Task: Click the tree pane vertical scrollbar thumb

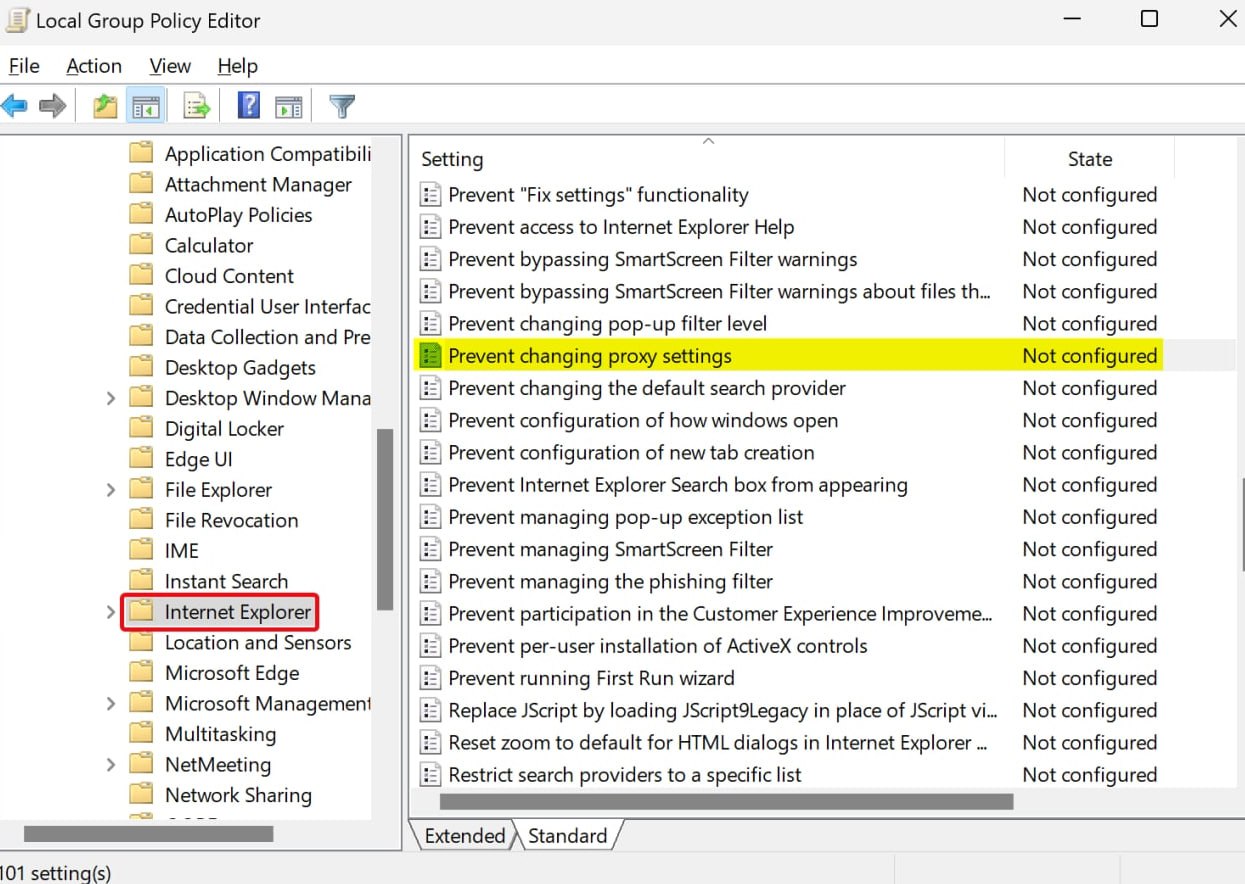Action: [385, 520]
